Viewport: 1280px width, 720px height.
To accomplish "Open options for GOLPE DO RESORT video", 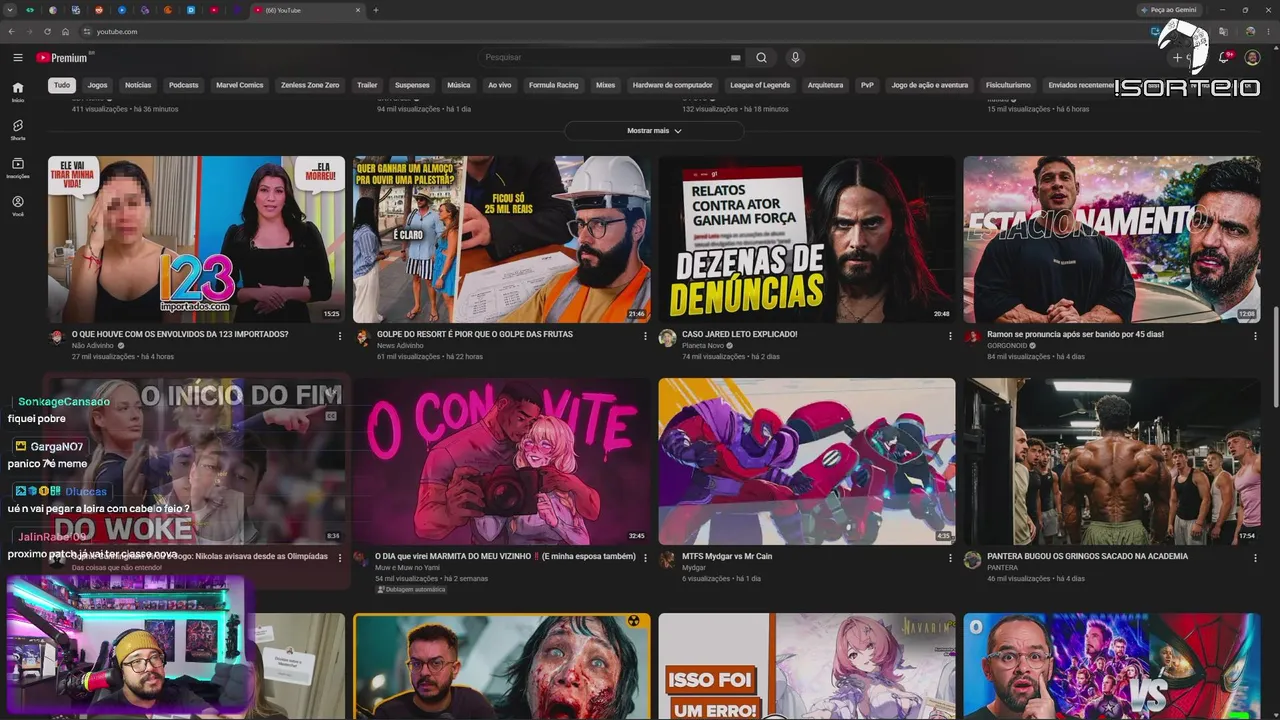I will 645,336.
